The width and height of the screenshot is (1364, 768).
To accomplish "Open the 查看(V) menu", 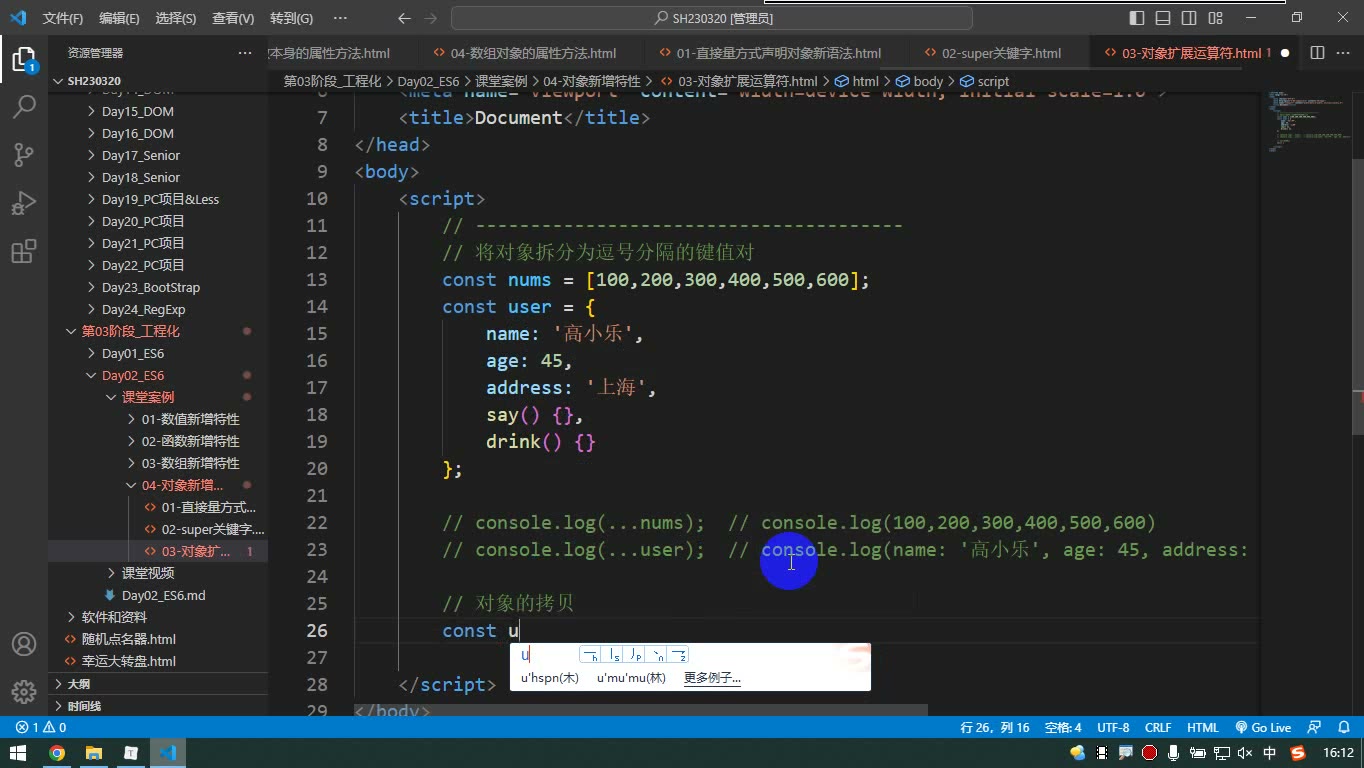I will [233, 18].
